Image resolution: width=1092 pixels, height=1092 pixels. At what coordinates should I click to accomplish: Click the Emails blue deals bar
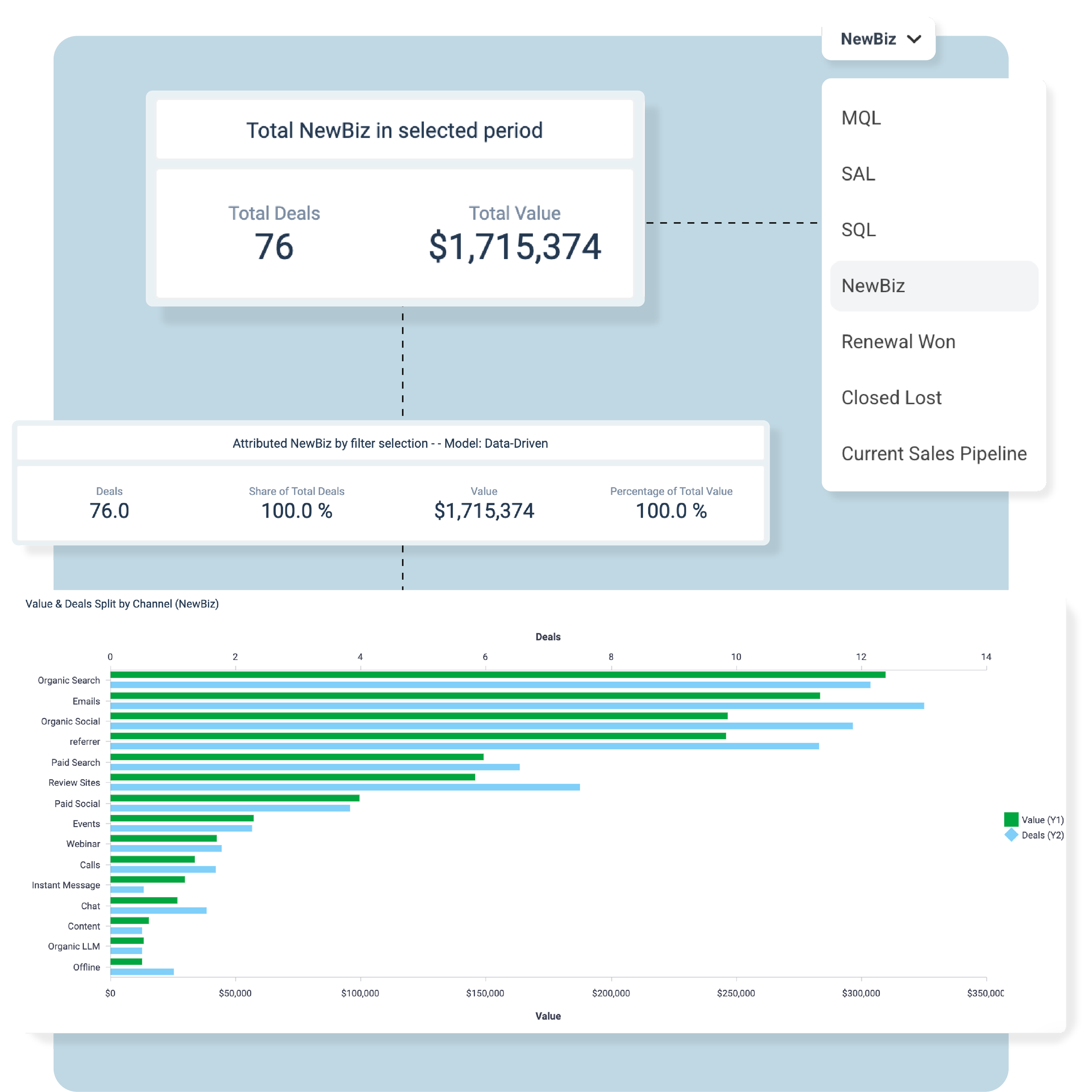pyautogui.click(x=517, y=706)
